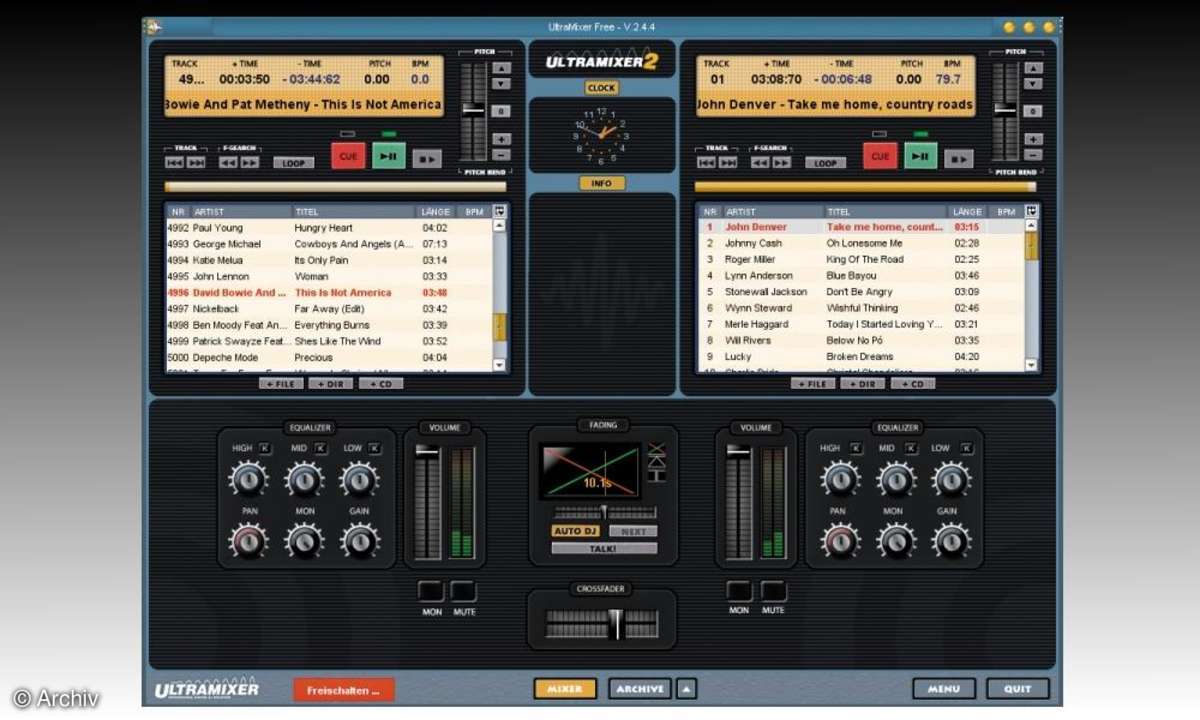Stop playback on the right deck
This screenshot has width=1200, height=720.
click(959, 158)
